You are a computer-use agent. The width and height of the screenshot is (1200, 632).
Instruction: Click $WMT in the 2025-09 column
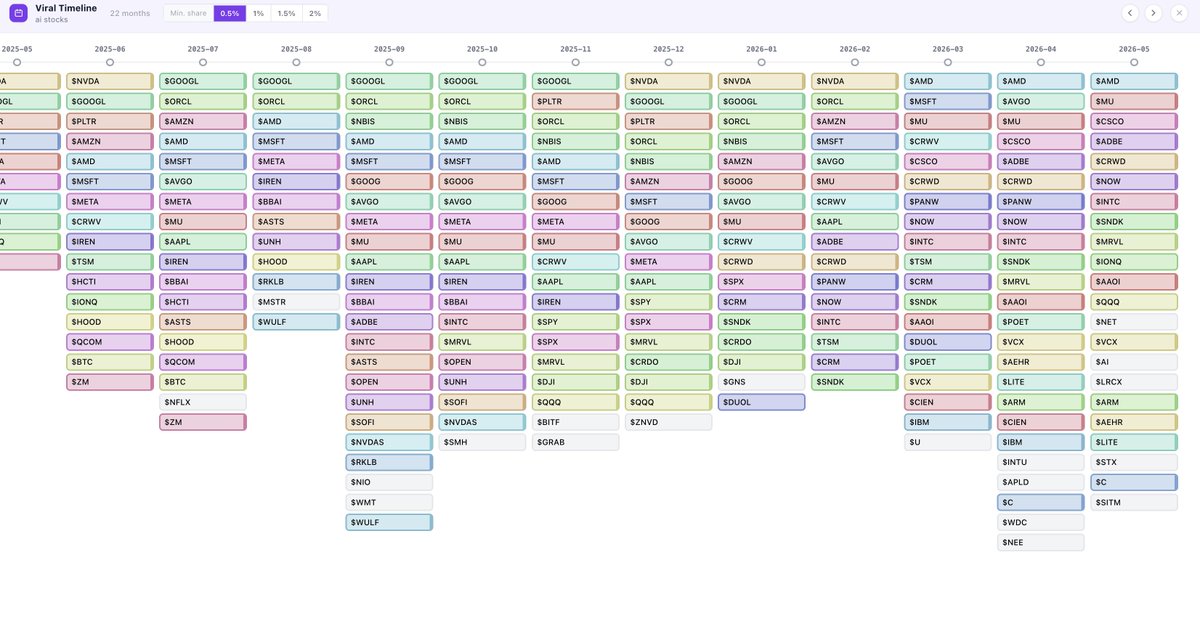tap(389, 502)
